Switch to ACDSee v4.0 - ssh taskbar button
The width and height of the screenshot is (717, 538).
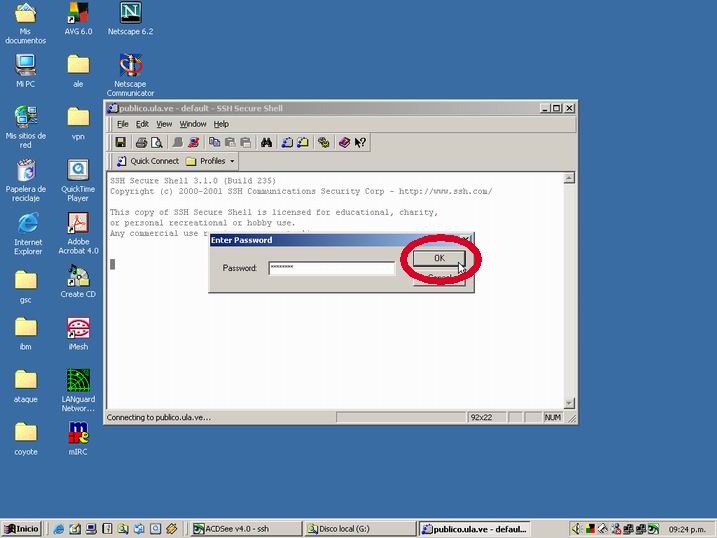coord(246,529)
